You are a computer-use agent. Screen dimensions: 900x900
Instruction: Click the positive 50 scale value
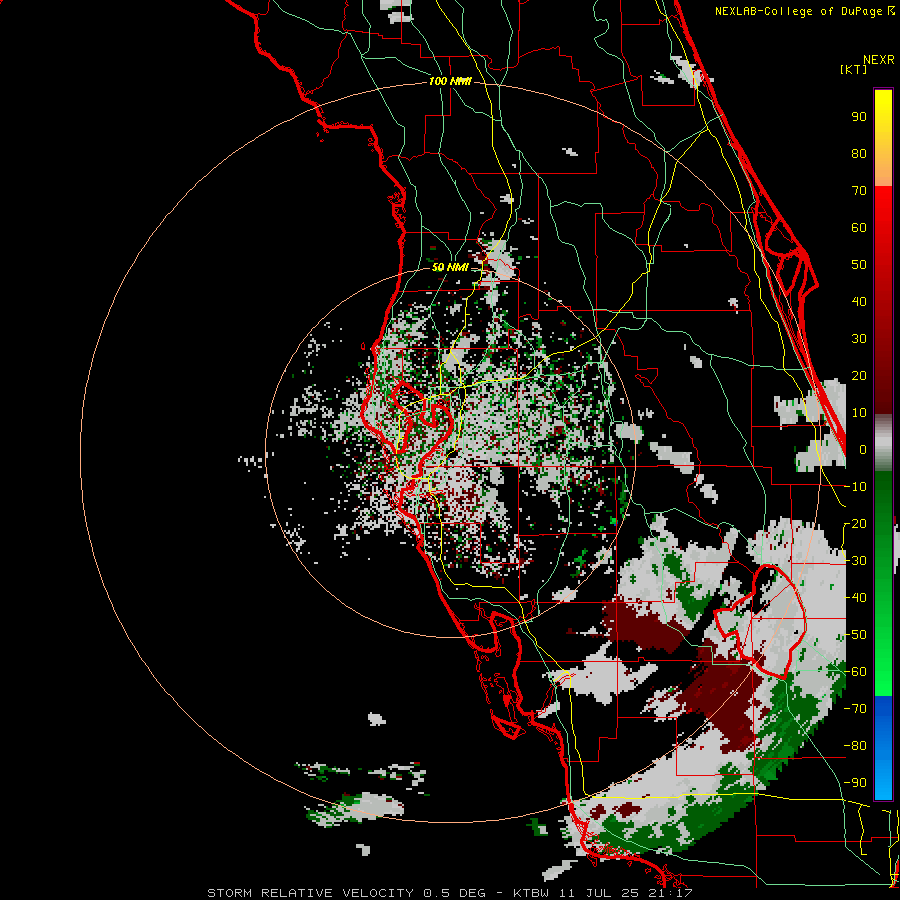[x=859, y=265]
